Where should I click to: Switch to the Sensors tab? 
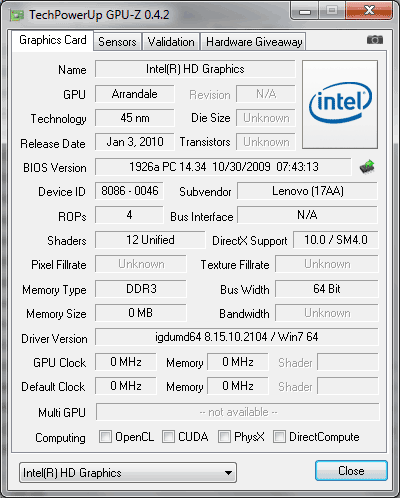point(117,42)
